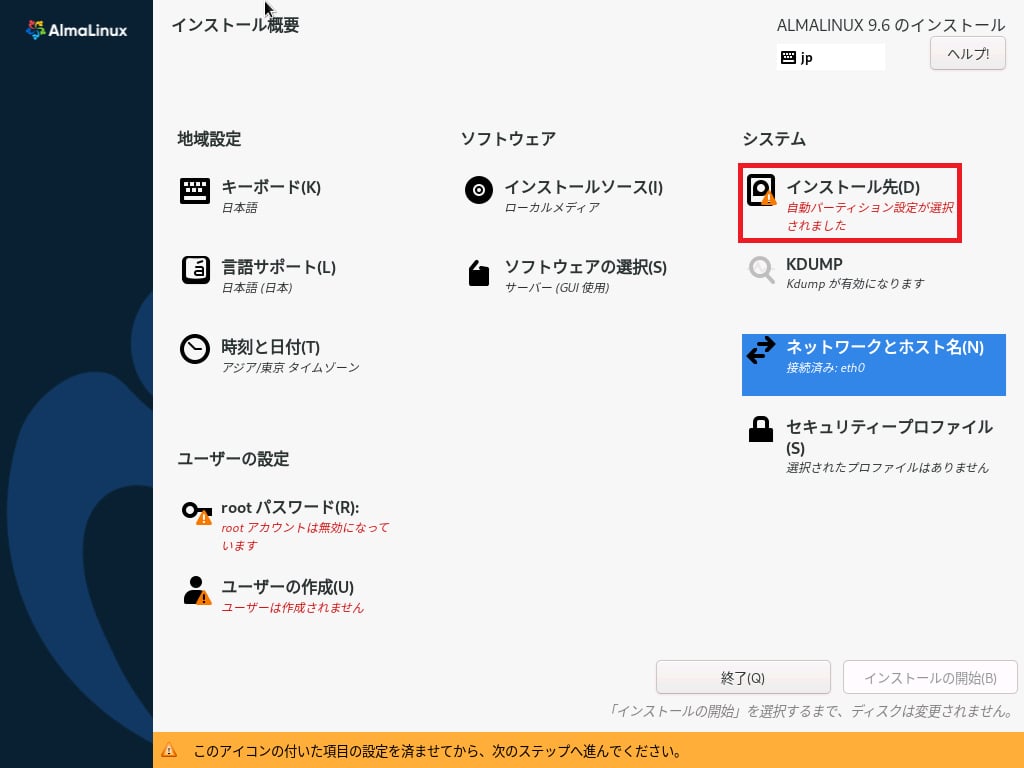Image resolution: width=1024 pixels, height=768 pixels.
Task: Open the キーボード(K) settings label
Action: pyautogui.click(x=271, y=187)
